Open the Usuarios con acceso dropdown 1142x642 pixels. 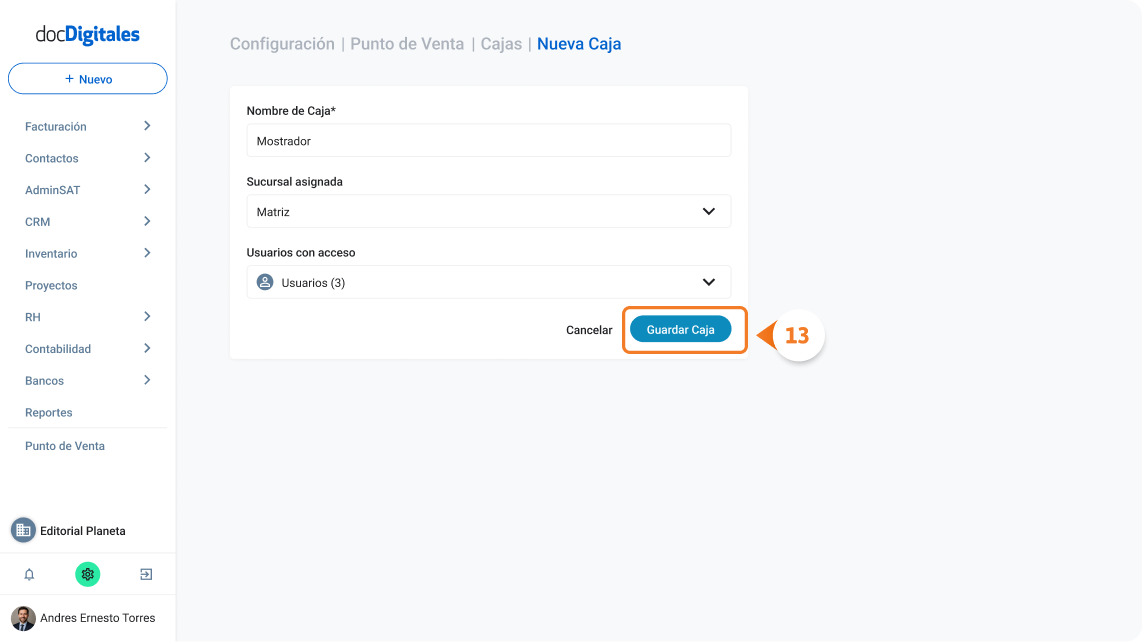coord(489,282)
